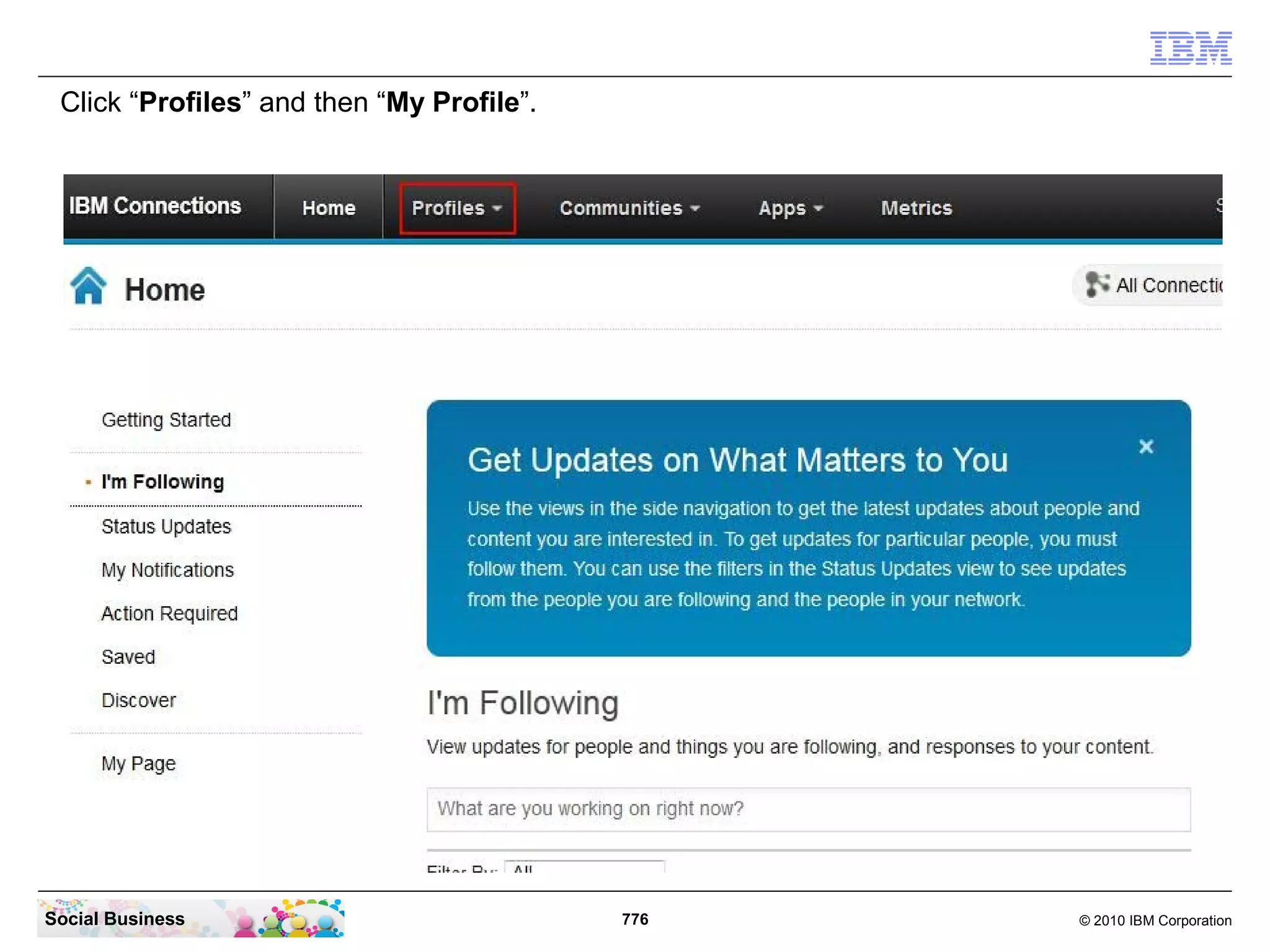The image size is (1270, 952).
Task: Open the Profiles dropdown menu
Action: (457, 208)
